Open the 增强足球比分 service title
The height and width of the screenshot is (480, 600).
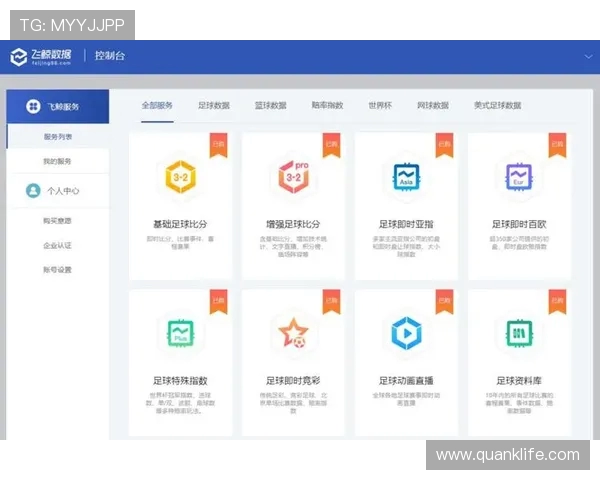pyautogui.click(x=293, y=224)
